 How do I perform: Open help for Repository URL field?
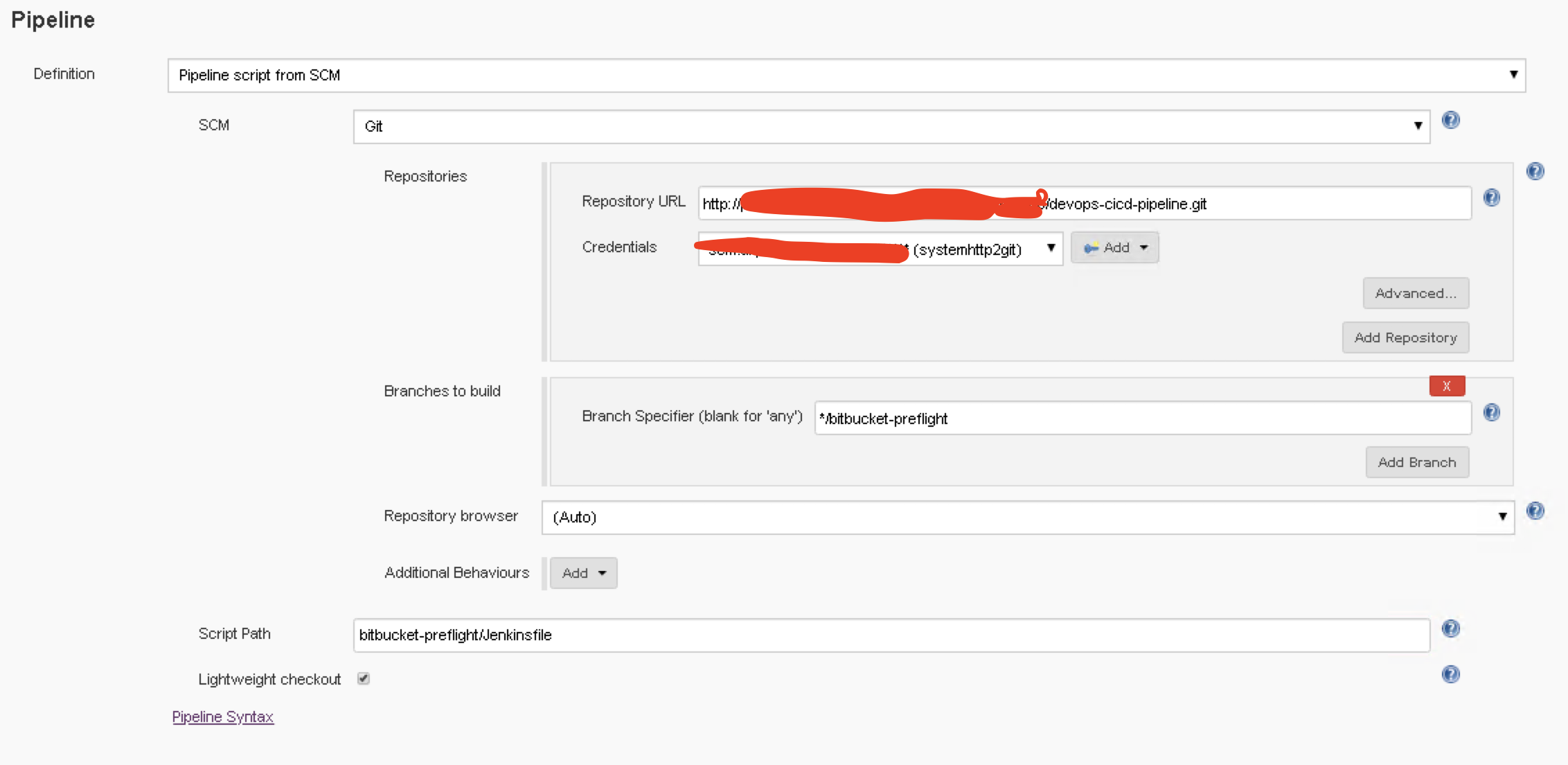pos(1491,198)
